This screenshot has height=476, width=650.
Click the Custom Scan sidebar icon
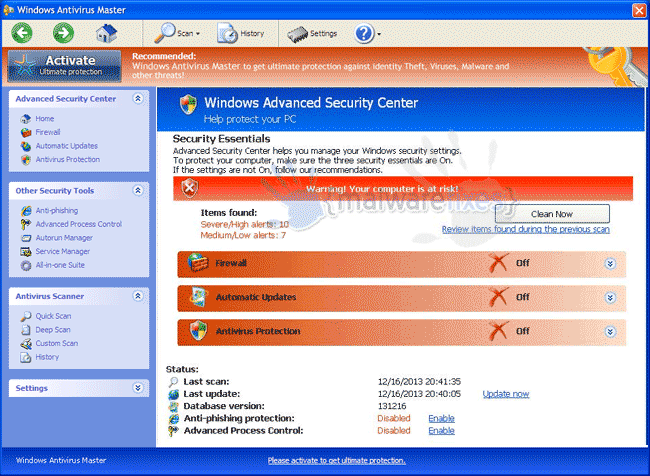(x=26, y=344)
